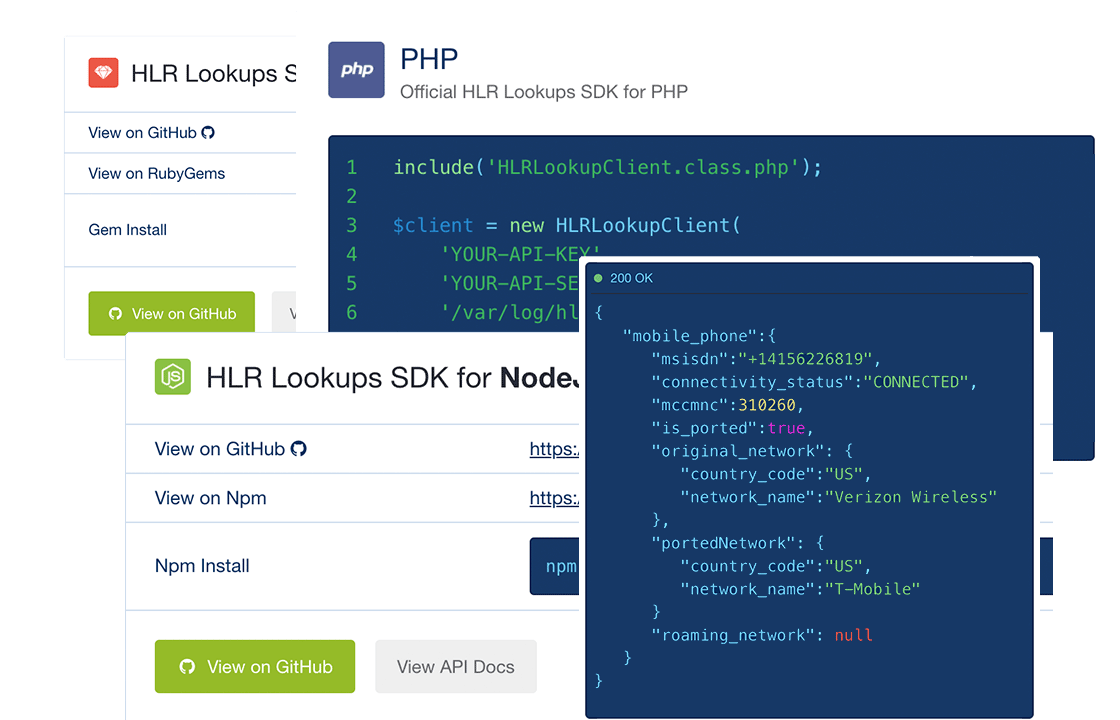
Task: Click GitHub octocat icon in Ruby card row
Action: click(x=208, y=132)
